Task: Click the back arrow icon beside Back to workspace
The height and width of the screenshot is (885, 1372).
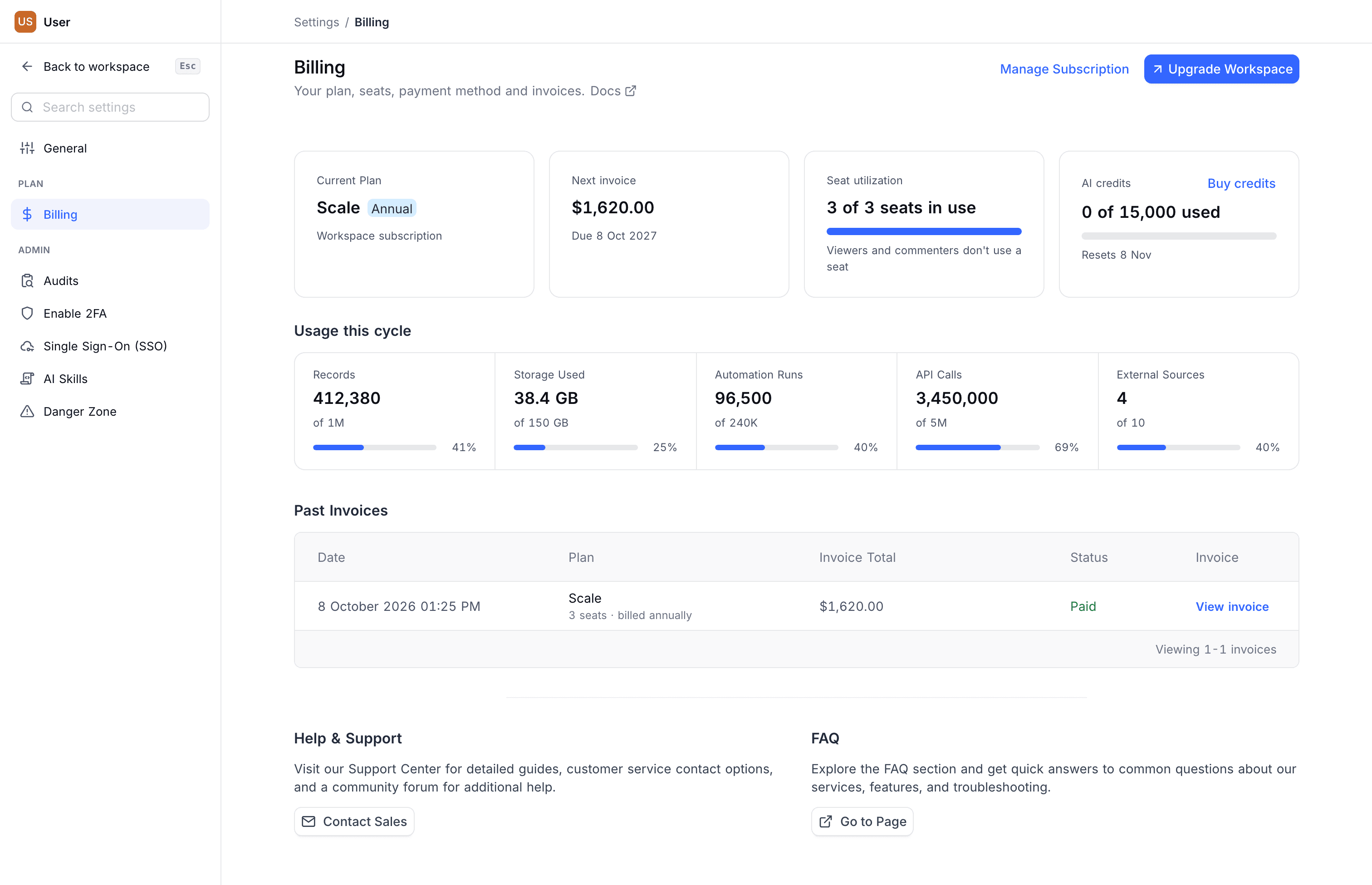Action: 27,67
